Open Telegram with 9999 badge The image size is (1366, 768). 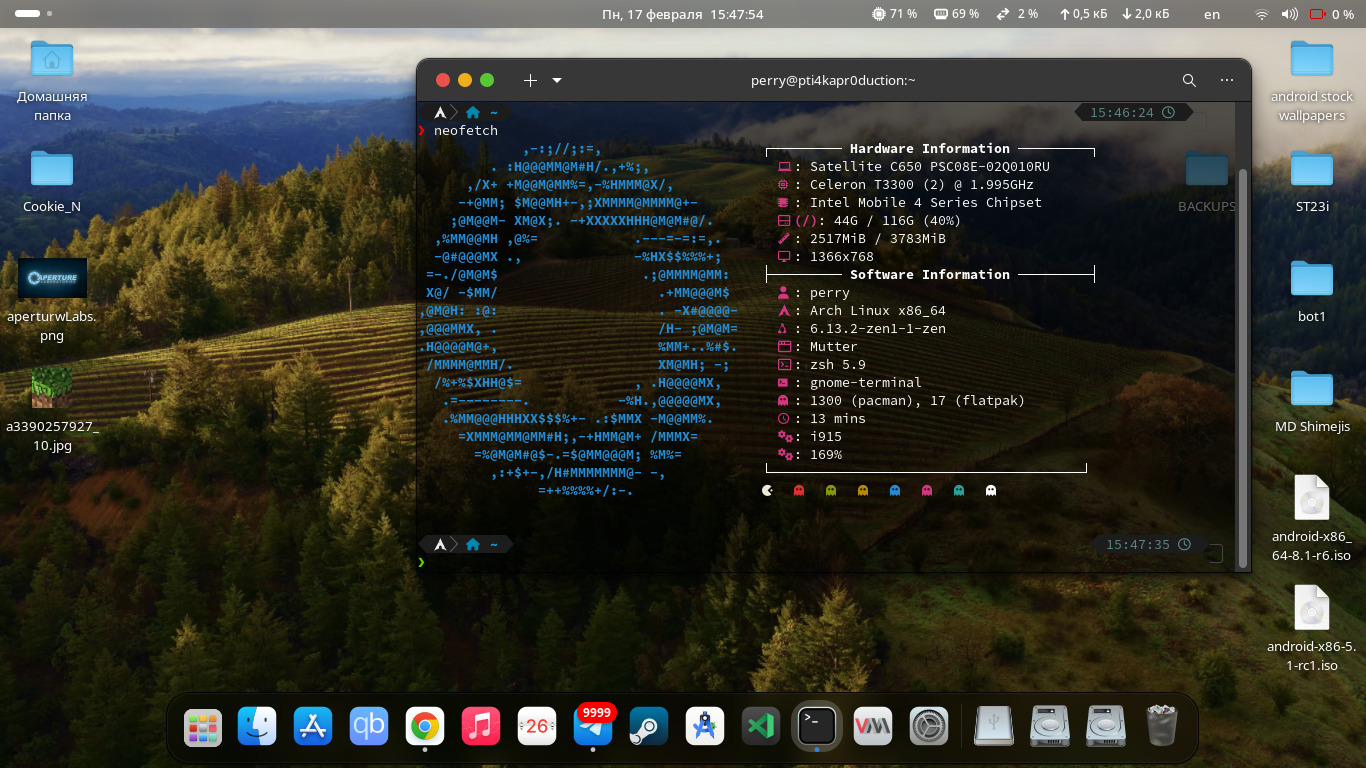tap(593, 727)
